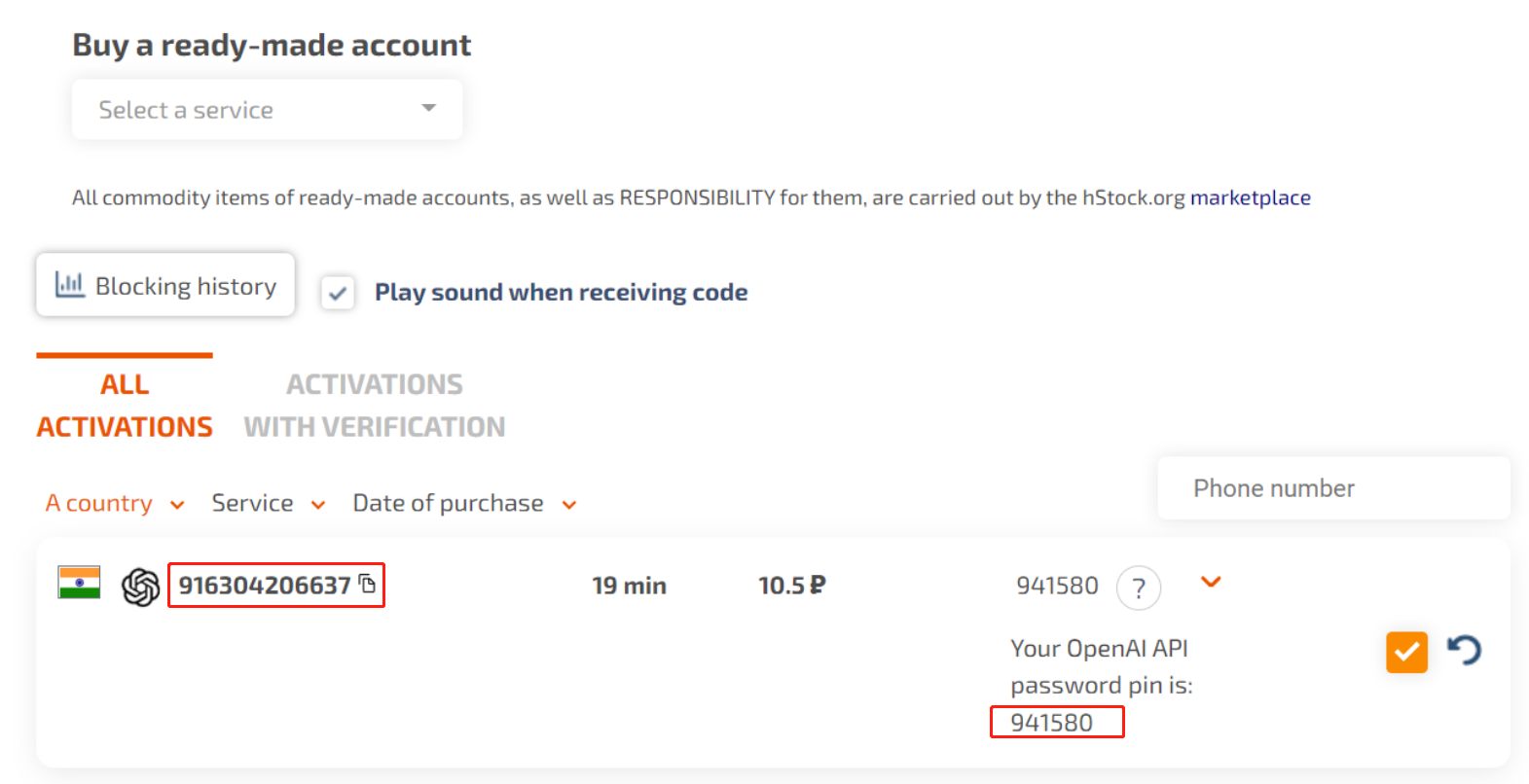1529x784 pixels.
Task: Open the Date of purchase sort dropdown
Action: pos(464,504)
